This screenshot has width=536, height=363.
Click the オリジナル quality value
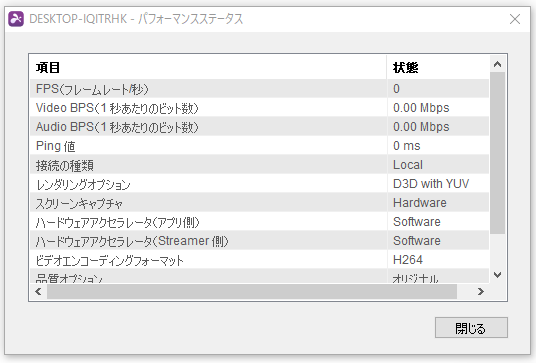click(x=415, y=278)
